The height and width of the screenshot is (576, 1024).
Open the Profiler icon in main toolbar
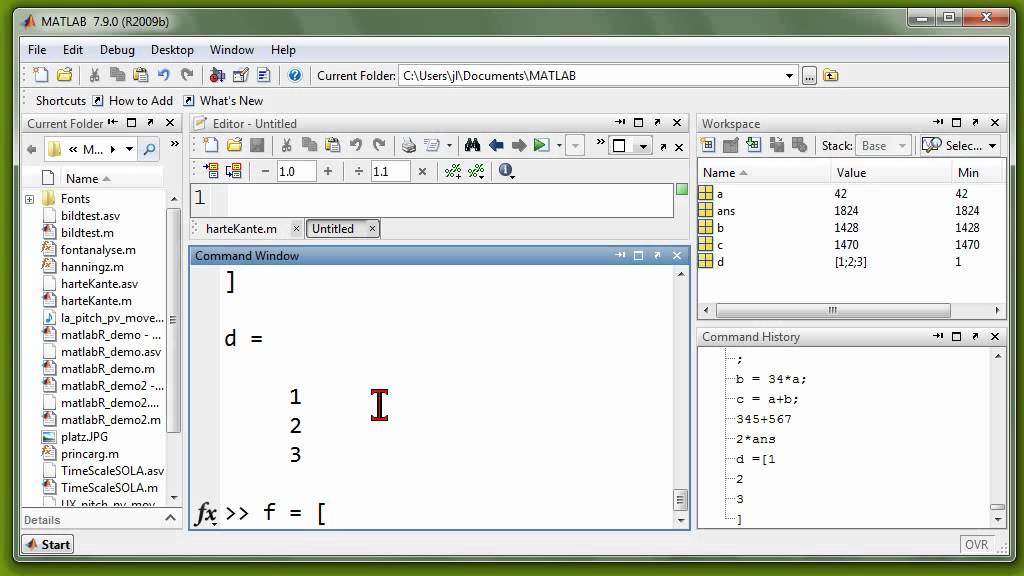[264, 75]
